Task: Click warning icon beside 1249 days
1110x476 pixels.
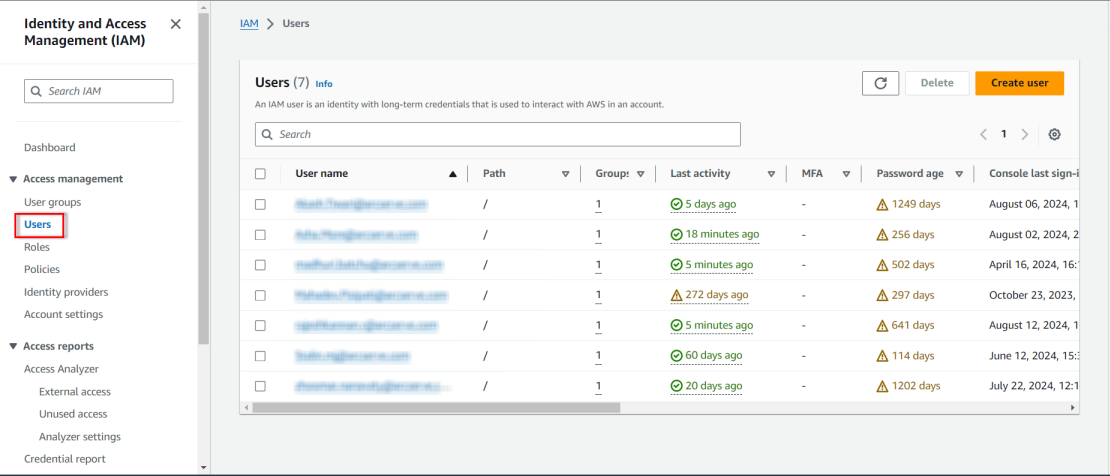Action: click(x=882, y=205)
